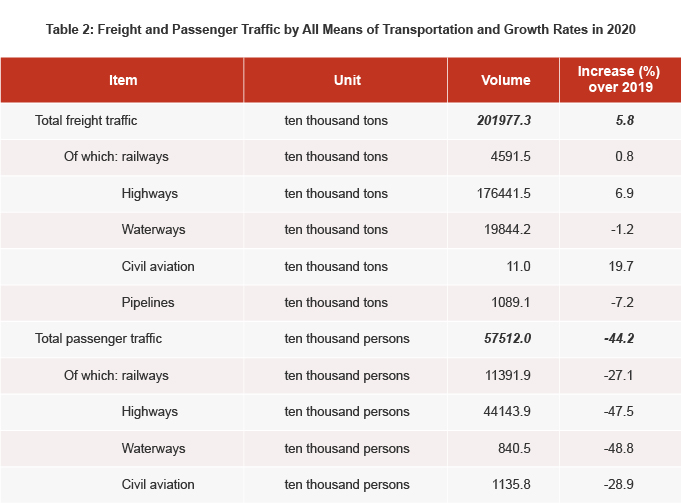Select the Volume column header
This screenshot has height=504, width=681.
coord(505,80)
